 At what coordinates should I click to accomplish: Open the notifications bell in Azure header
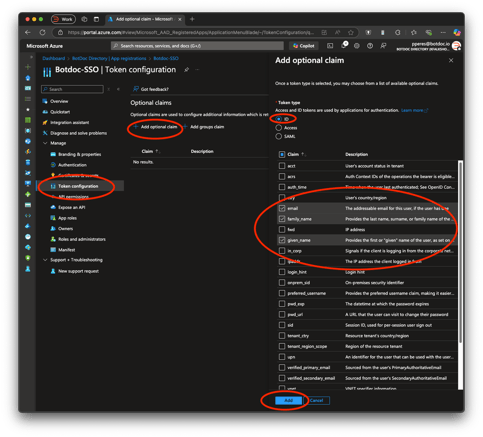pyautogui.click(x=344, y=46)
